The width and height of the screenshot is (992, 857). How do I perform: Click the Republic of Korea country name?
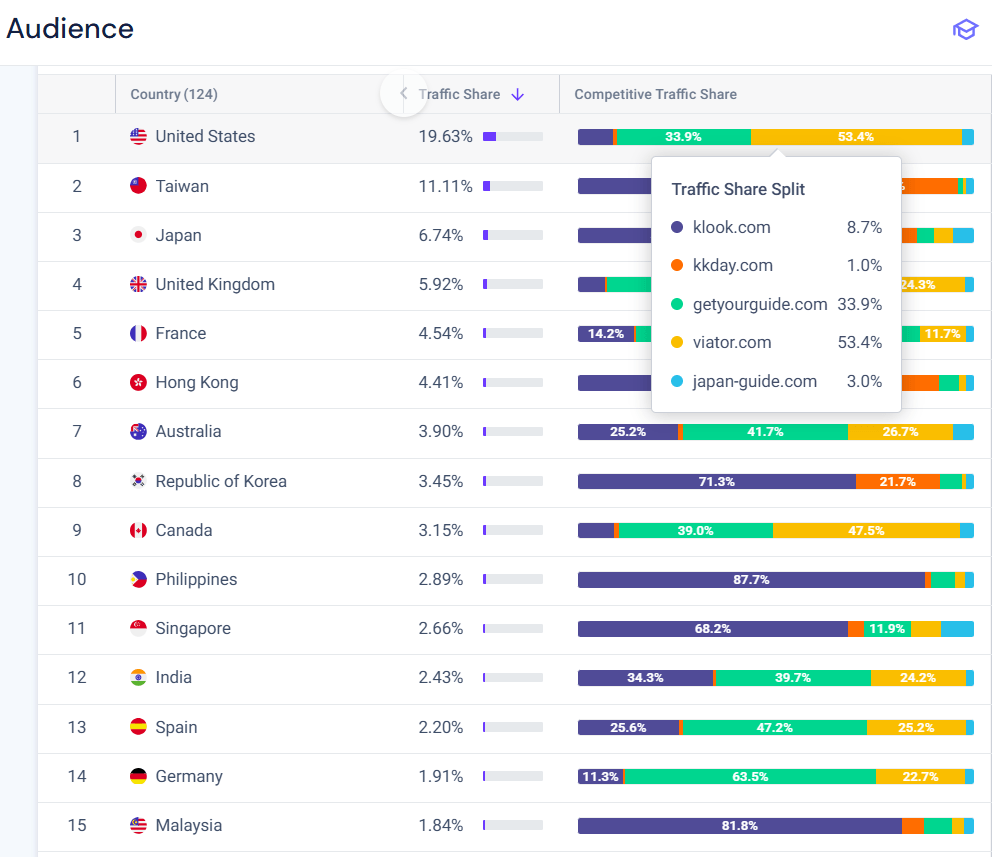point(221,481)
